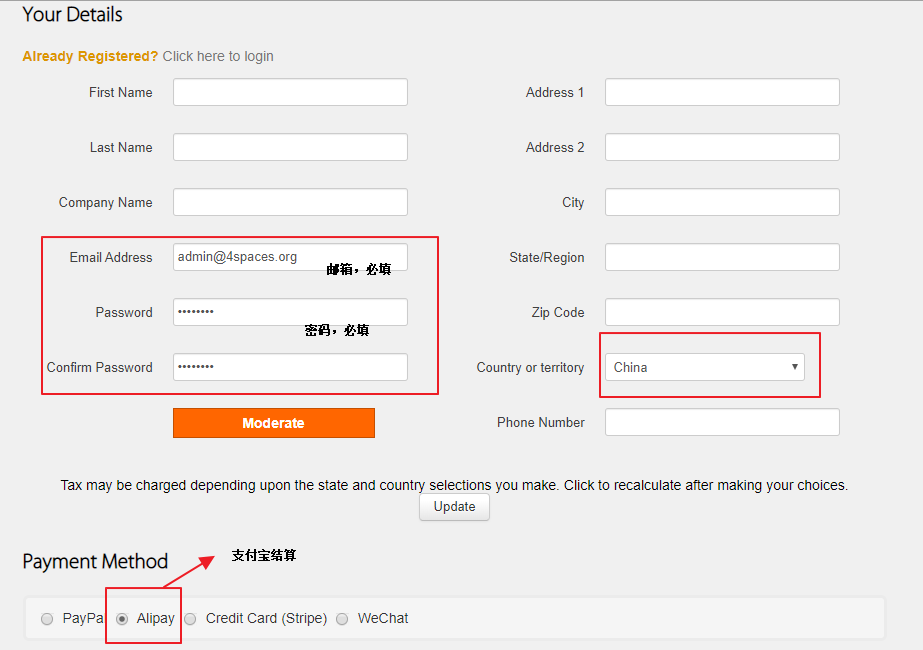
Task: Select Credit Card (Stripe) payment option
Action: point(190,619)
